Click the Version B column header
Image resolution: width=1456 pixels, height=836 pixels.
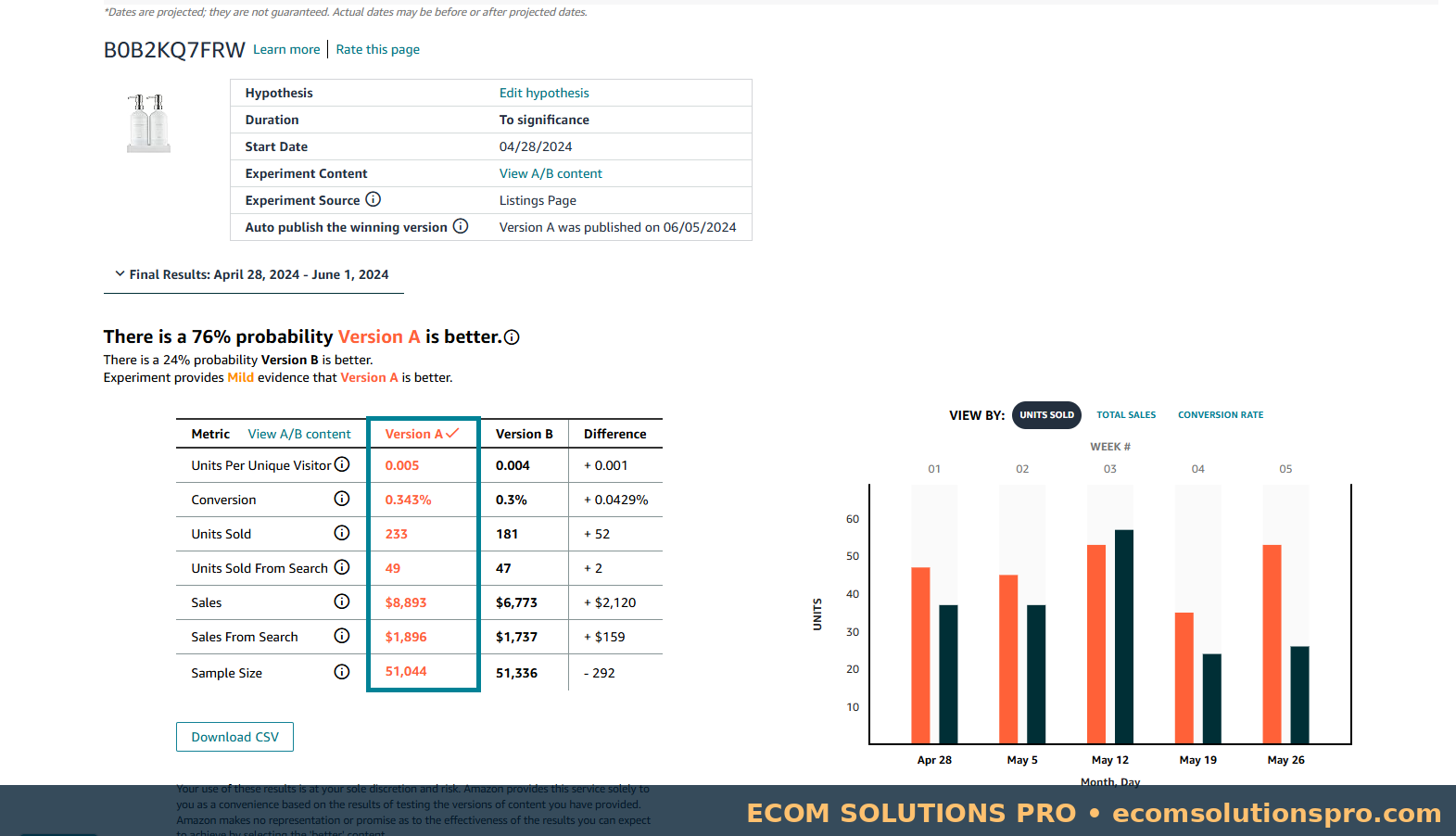(524, 434)
